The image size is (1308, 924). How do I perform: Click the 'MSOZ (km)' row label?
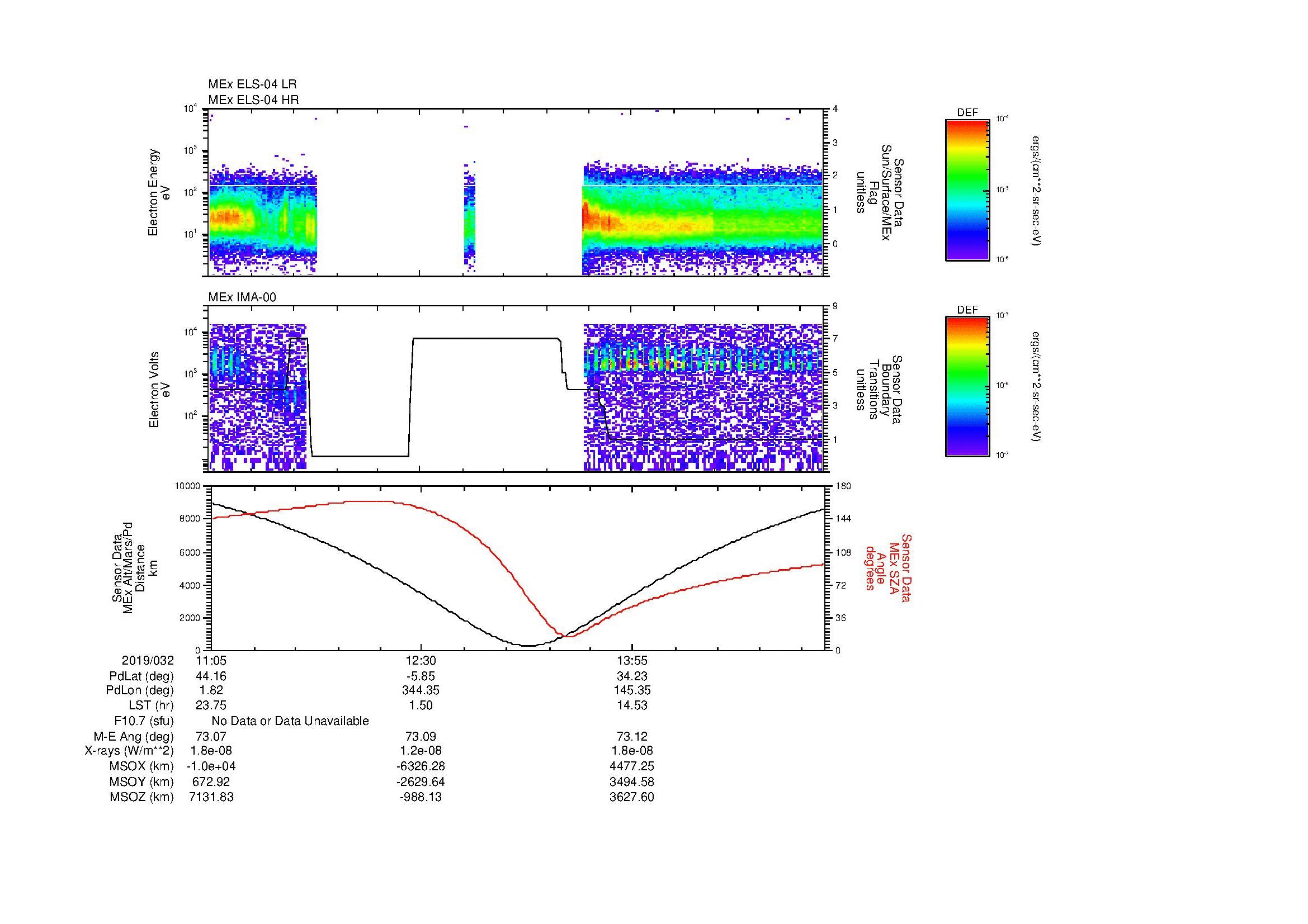[142, 797]
